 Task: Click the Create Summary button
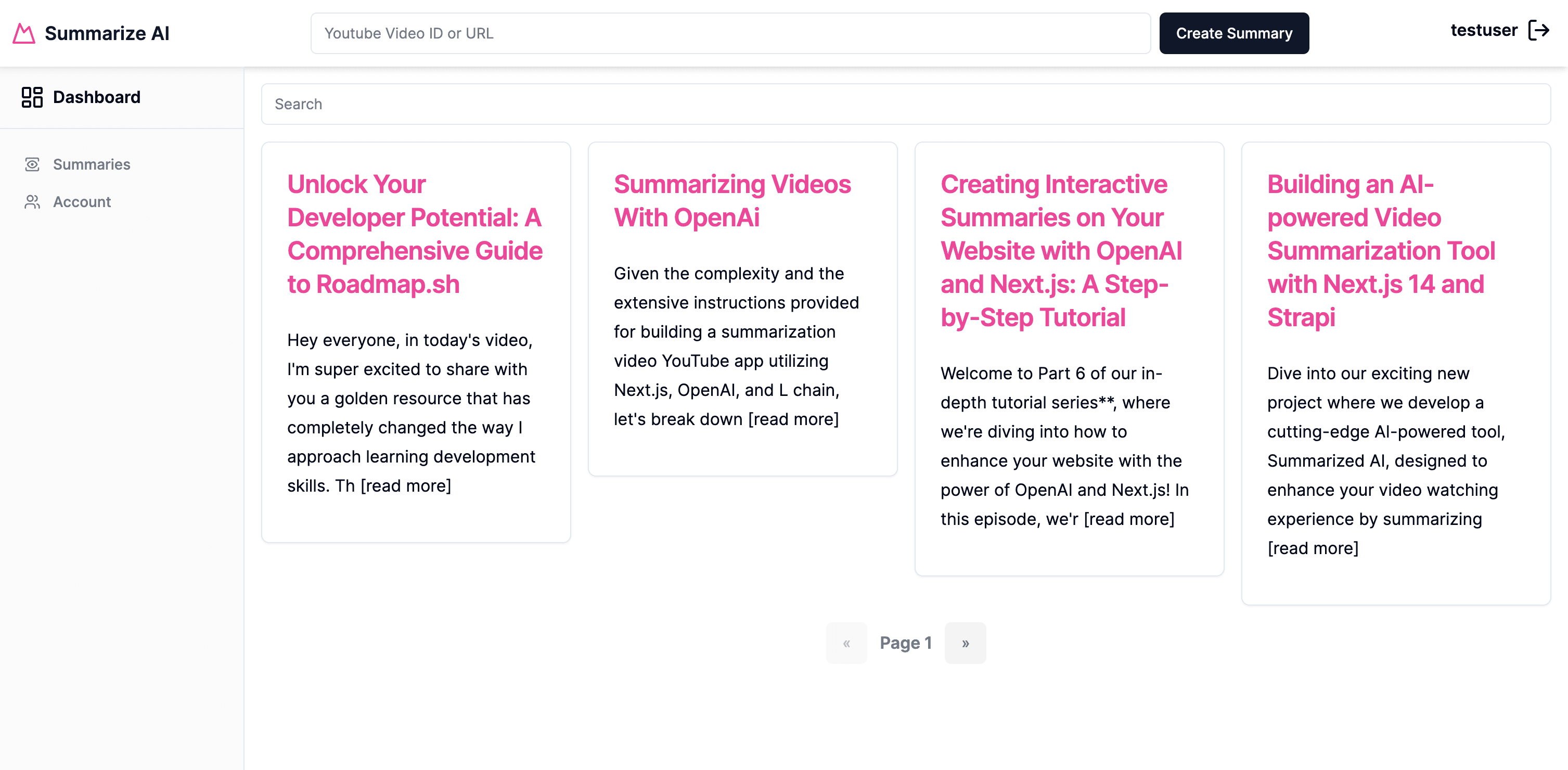1234,33
